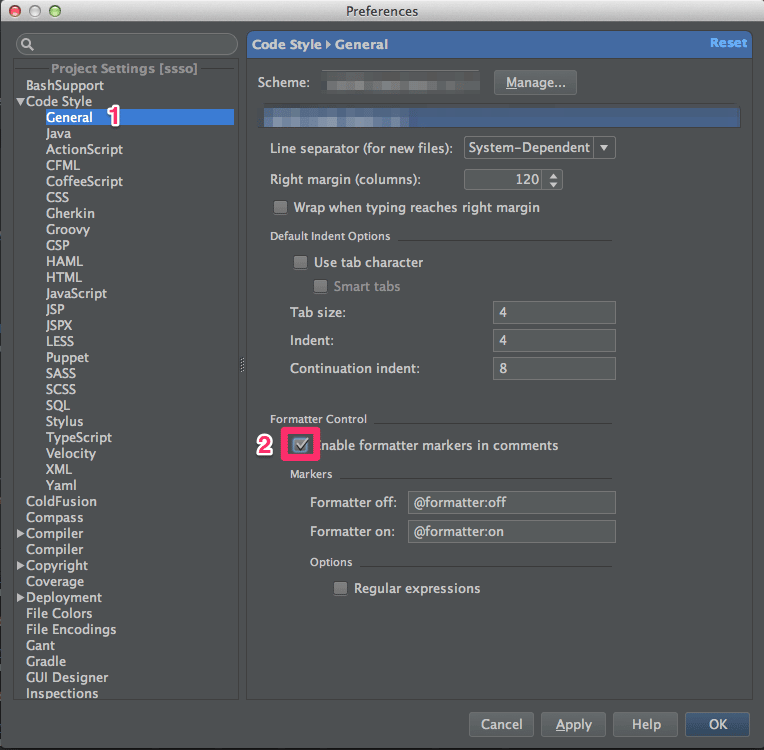Open Gradle settings
The width and height of the screenshot is (764, 750).
(x=46, y=661)
